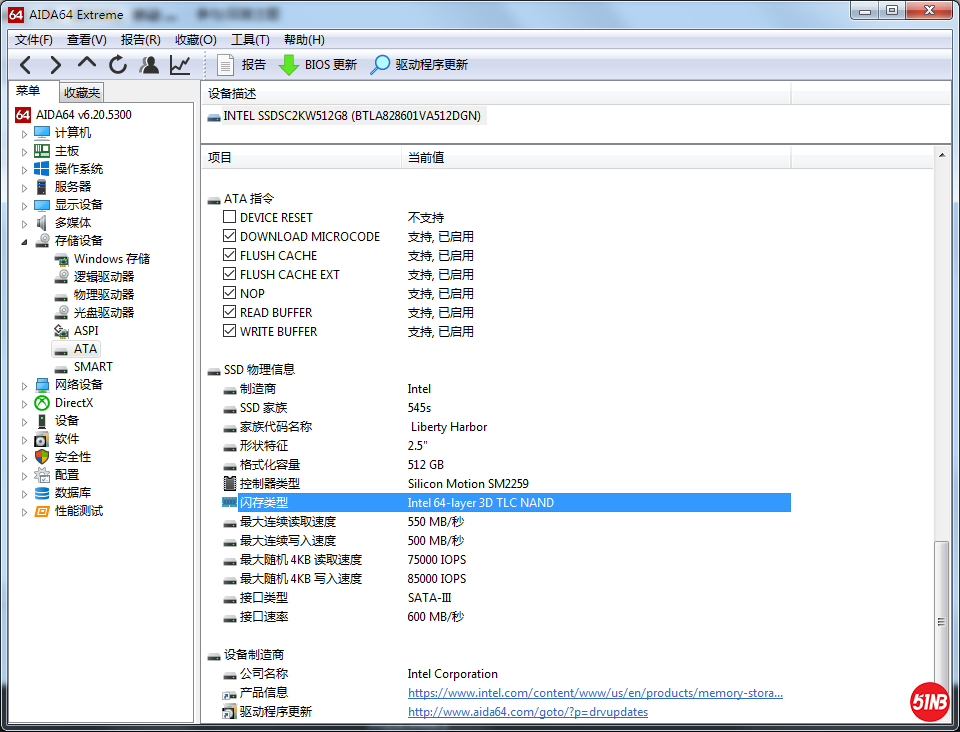
Task: Click the refresh toolbar icon
Action: pos(118,65)
